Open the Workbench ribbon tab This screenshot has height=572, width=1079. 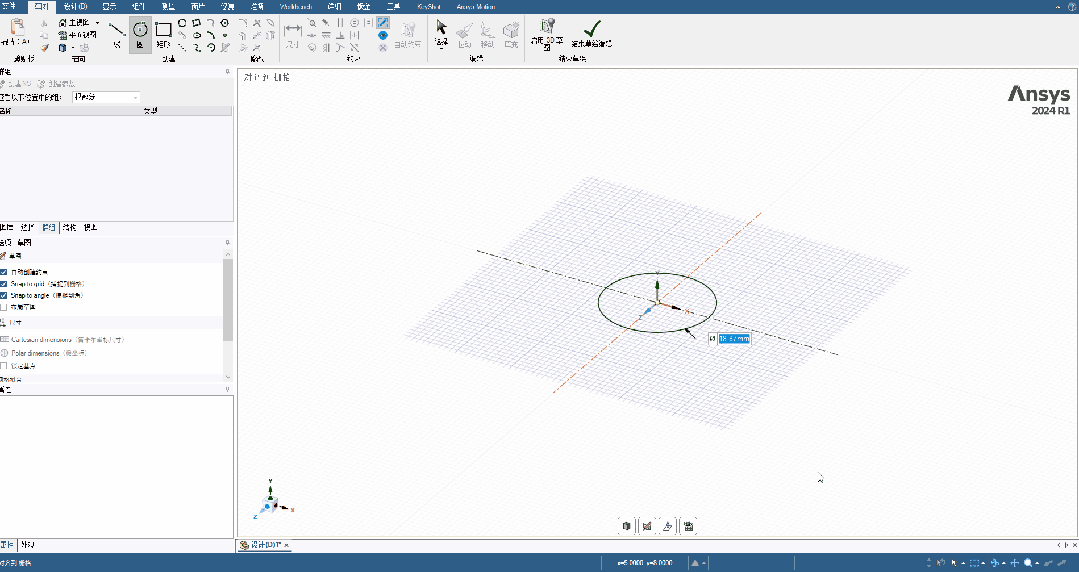[x=295, y=6]
